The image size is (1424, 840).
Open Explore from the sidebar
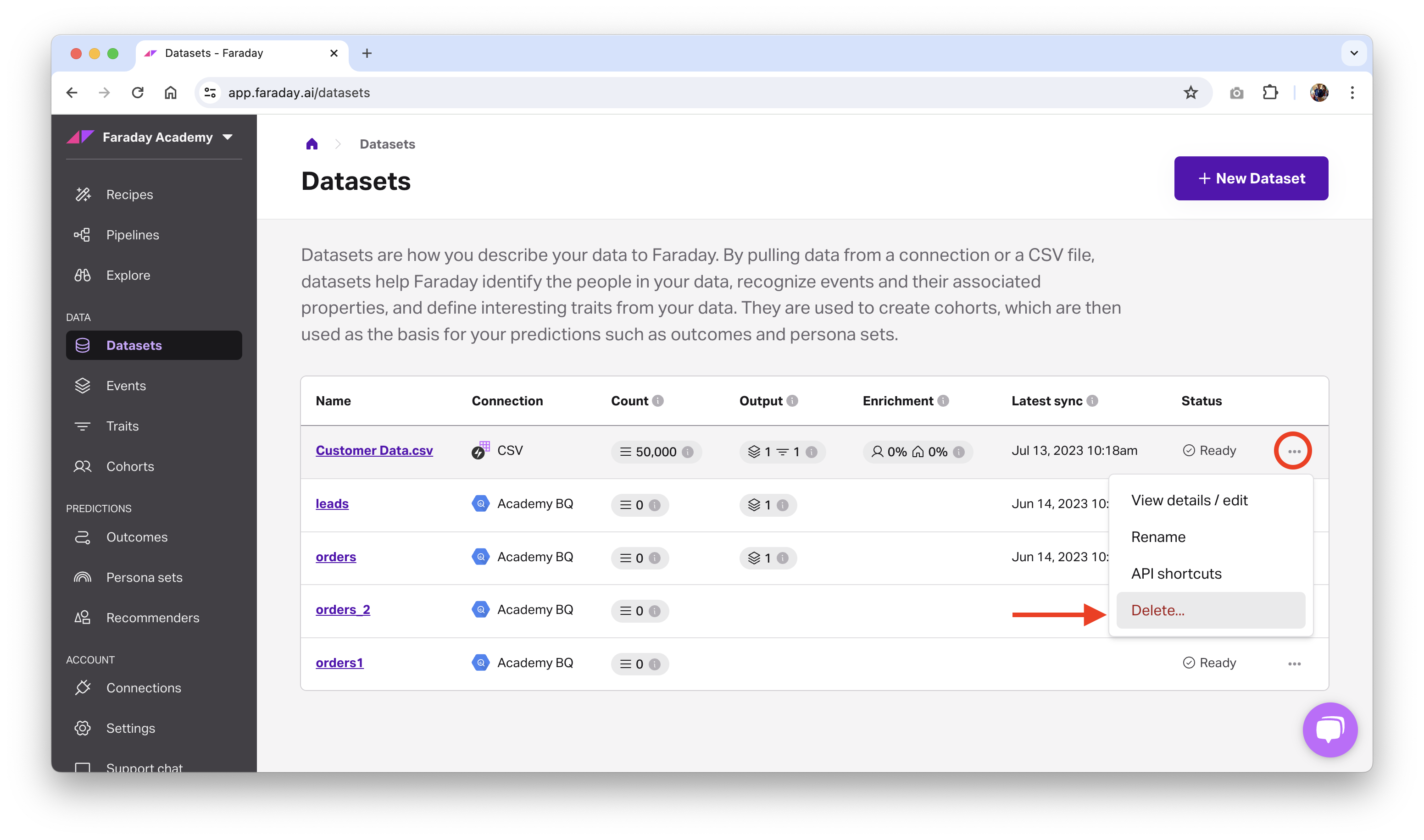(x=83, y=275)
